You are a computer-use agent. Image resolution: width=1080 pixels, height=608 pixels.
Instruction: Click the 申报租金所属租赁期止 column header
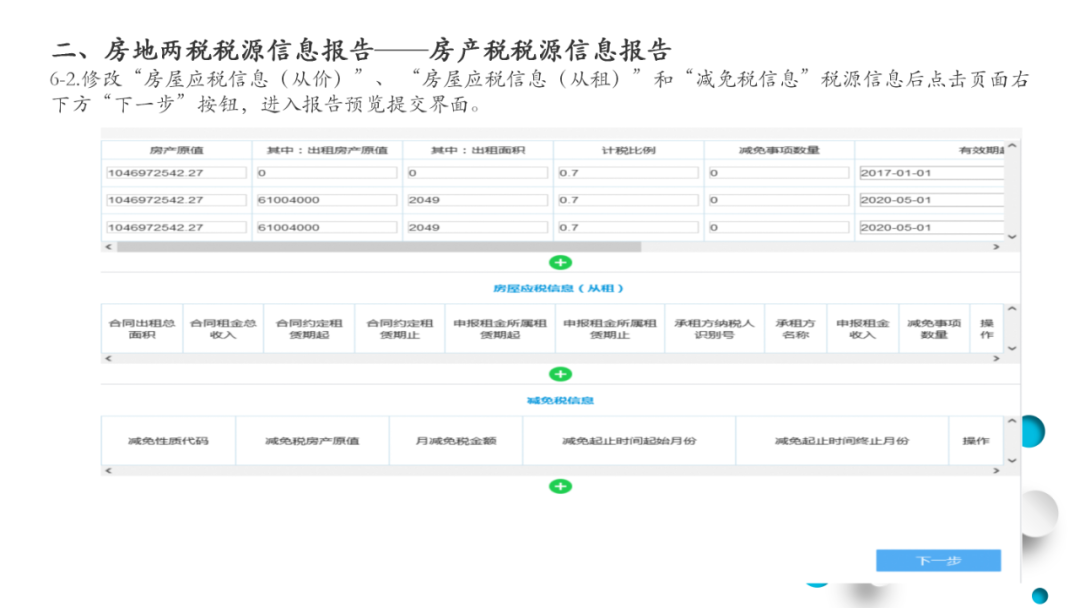click(x=610, y=328)
